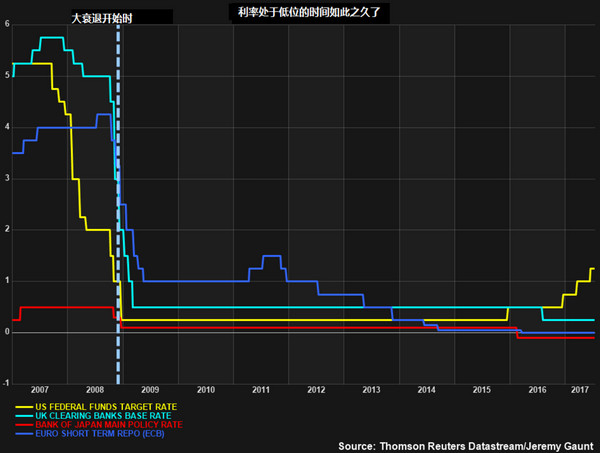This screenshot has width=600, height=453.
Task: Click the 2008 x-axis label
Action: pos(95,390)
